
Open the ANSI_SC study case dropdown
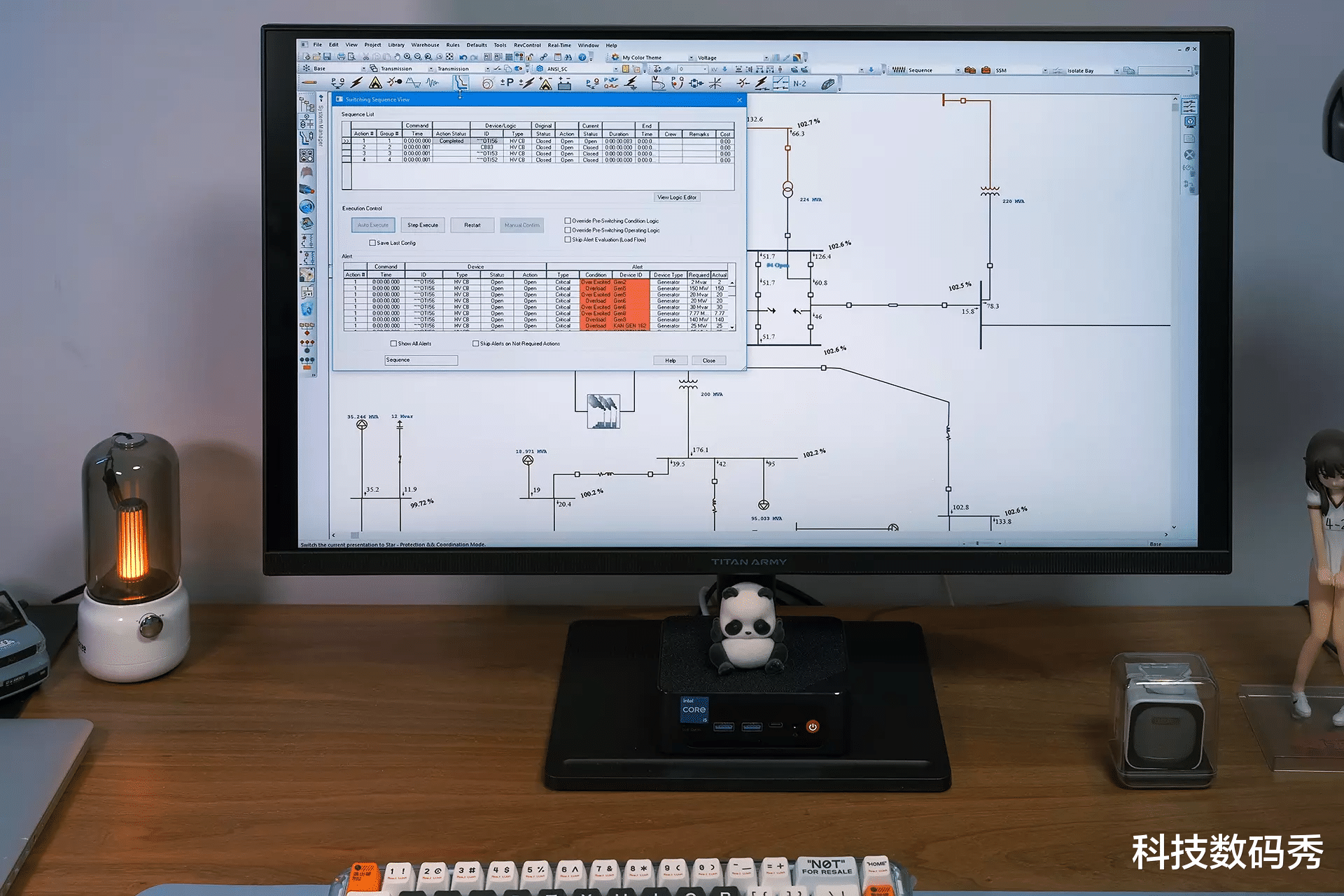[616, 69]
